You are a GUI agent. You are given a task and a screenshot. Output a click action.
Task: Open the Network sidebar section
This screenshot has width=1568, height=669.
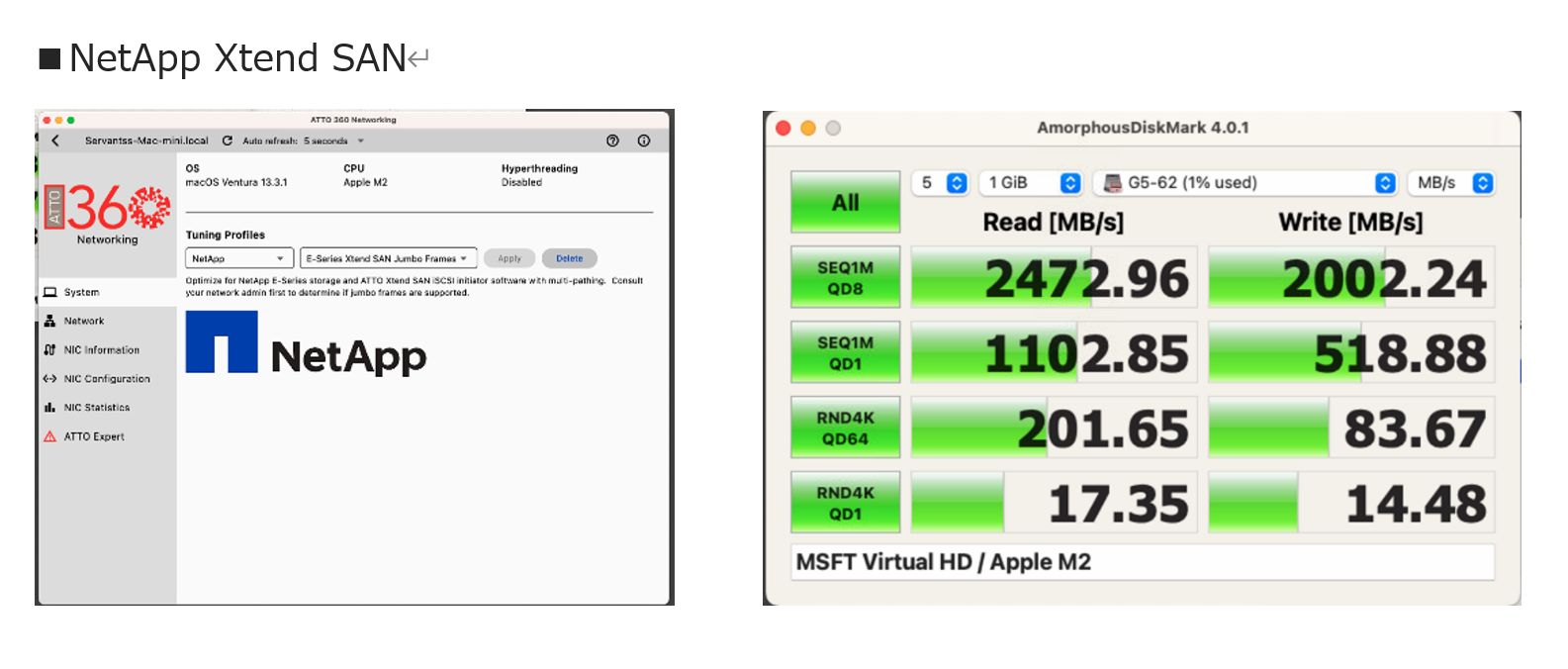pyautogui.click(x=107, y=321)
